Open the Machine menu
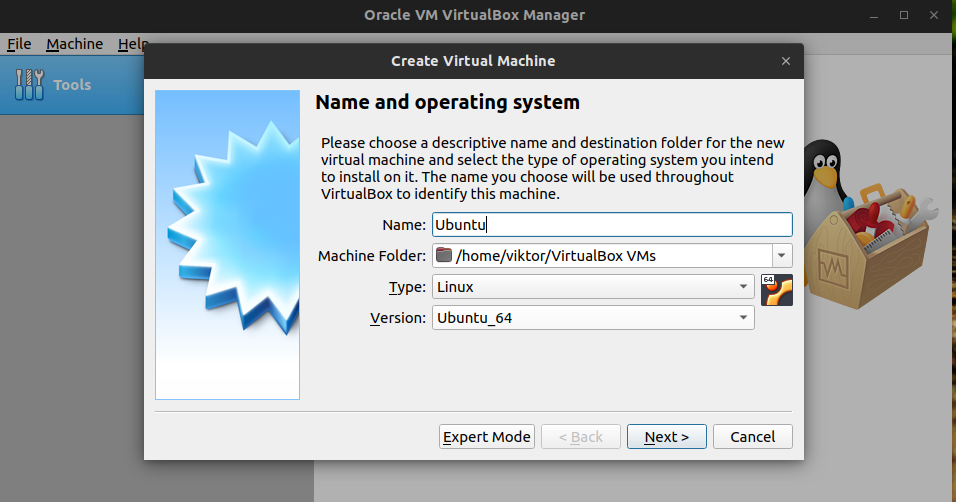Viewport: 956px width, 502px height. click(74, 44)
